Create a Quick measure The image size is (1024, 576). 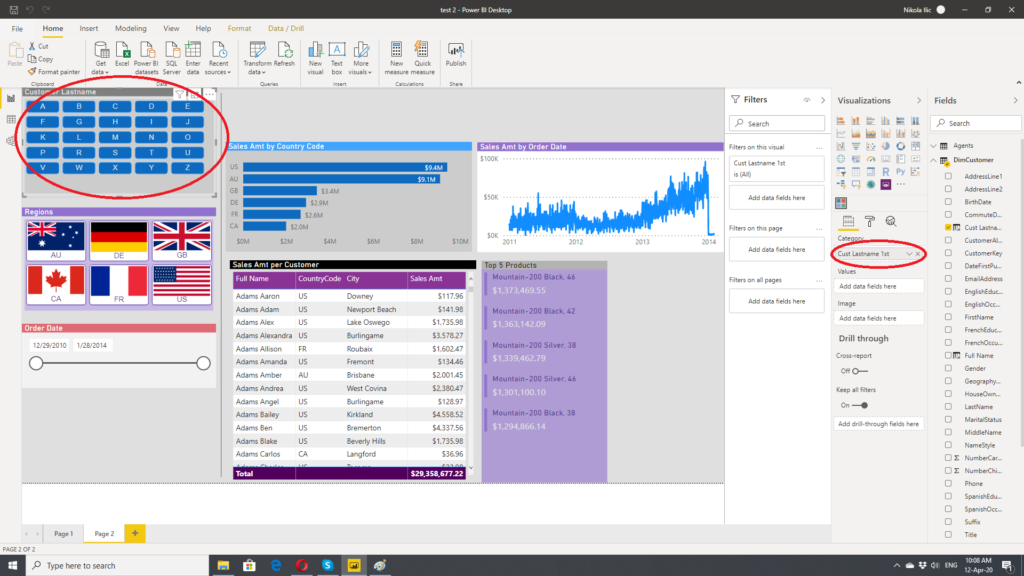423,58
